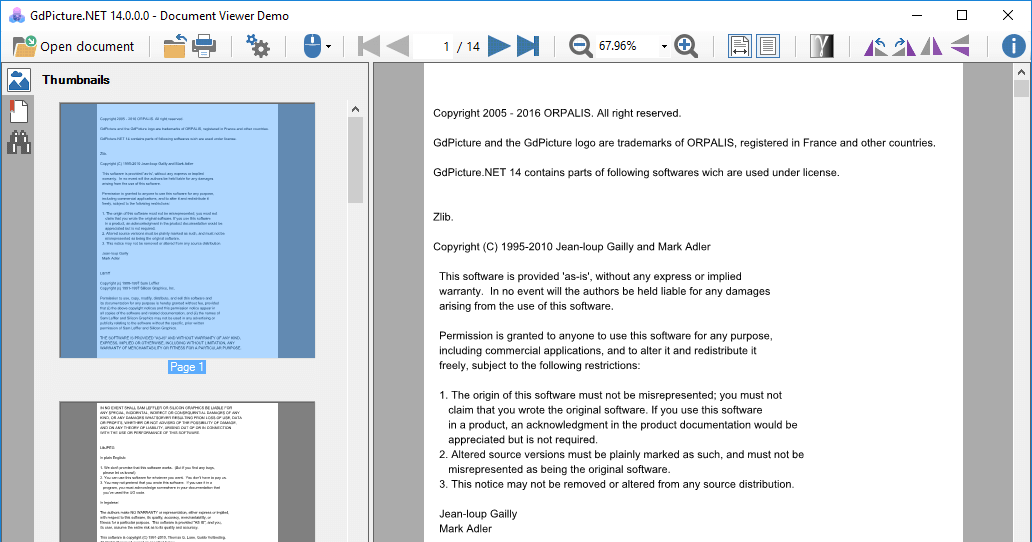Click the 'Jean-loup Gailly' signature line

478,514
